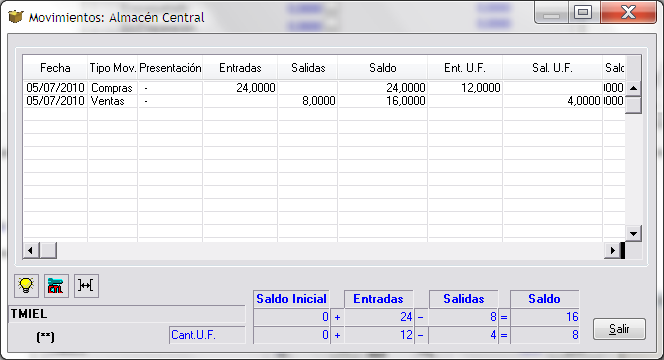Click the Salir button
This screenshot has height=360, width=664.
click(619, 329)
